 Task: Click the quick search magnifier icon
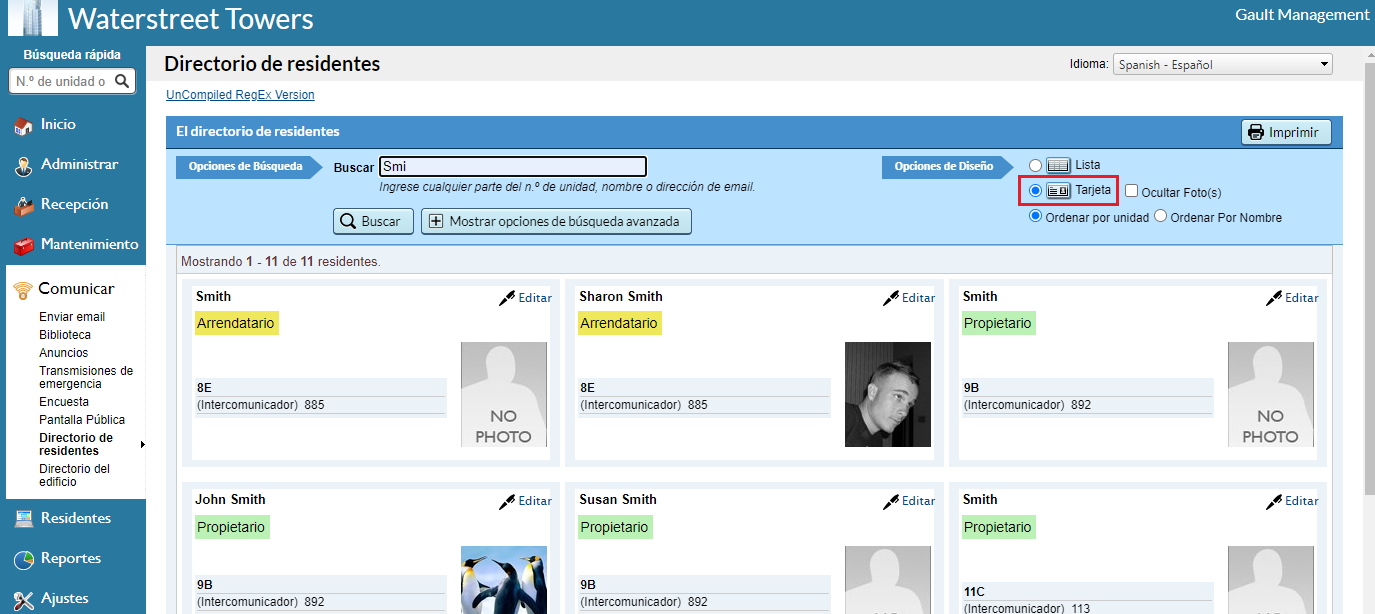tap(122, 81)
